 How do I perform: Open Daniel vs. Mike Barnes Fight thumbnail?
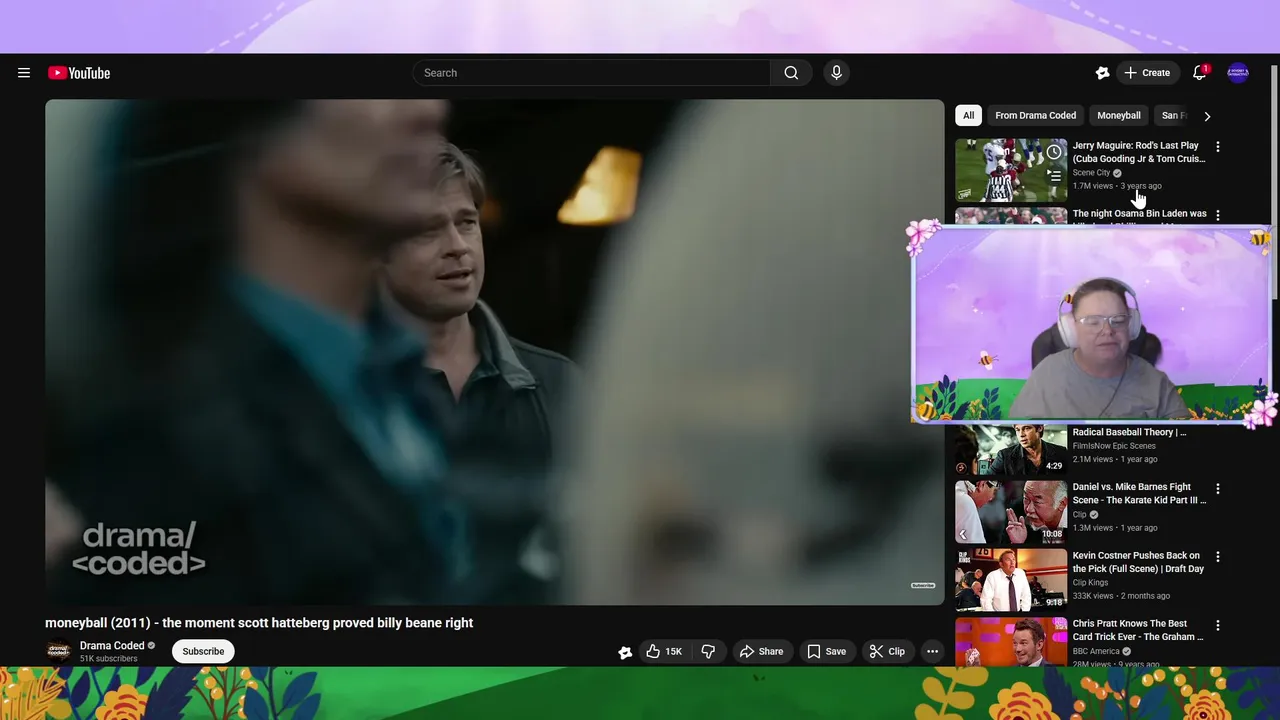tap(1010, 512)
